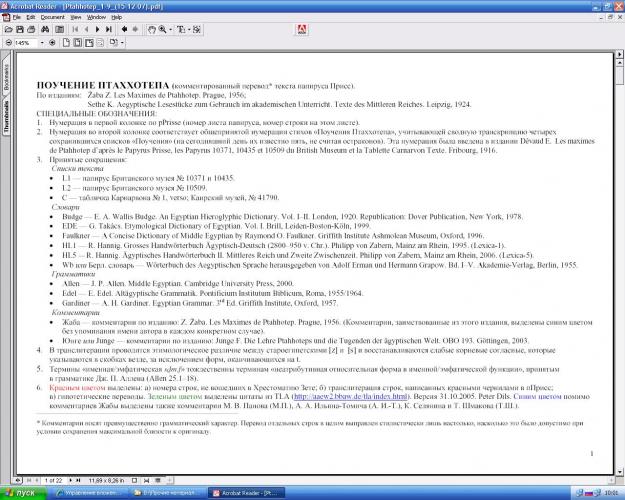The width and height of the screenshot is (625, 500).
Task: Toggle the navigation pane button in the toolbar
Action: tap(59, 30)
